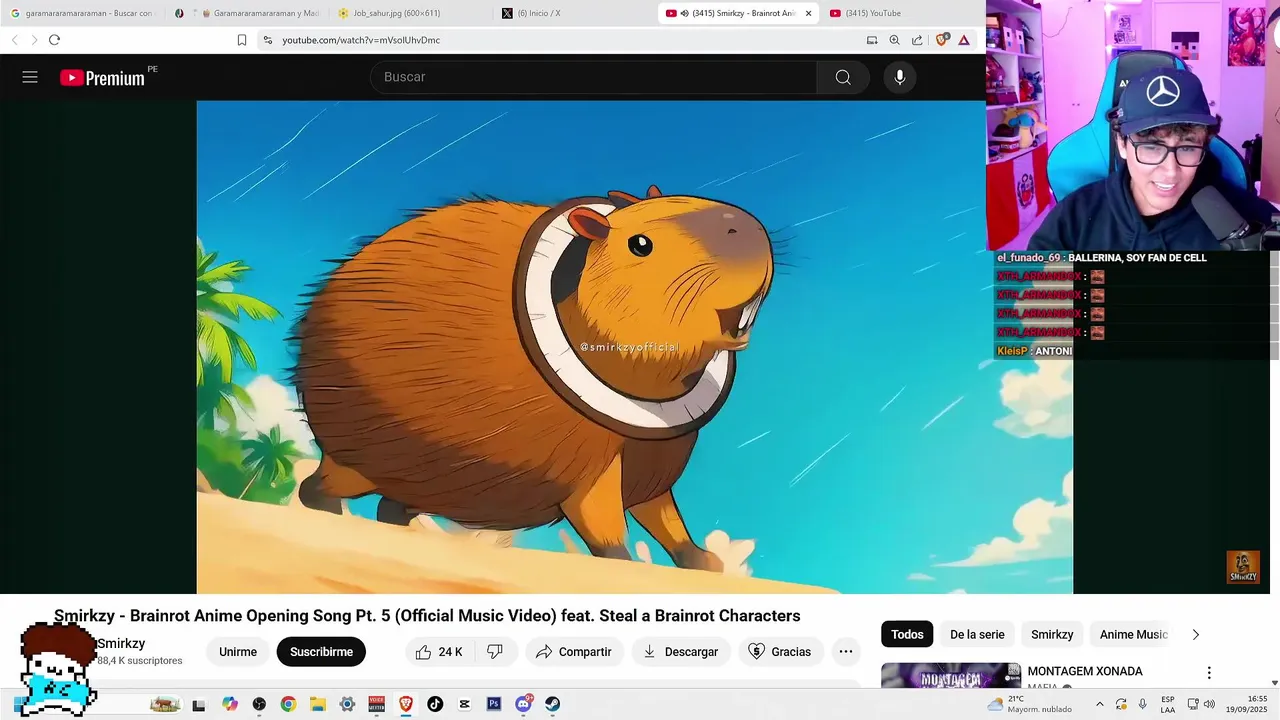Open Brave browser taskbar icon
The width and height of the screenshot is (1280, 720).
tap(406, 704)
